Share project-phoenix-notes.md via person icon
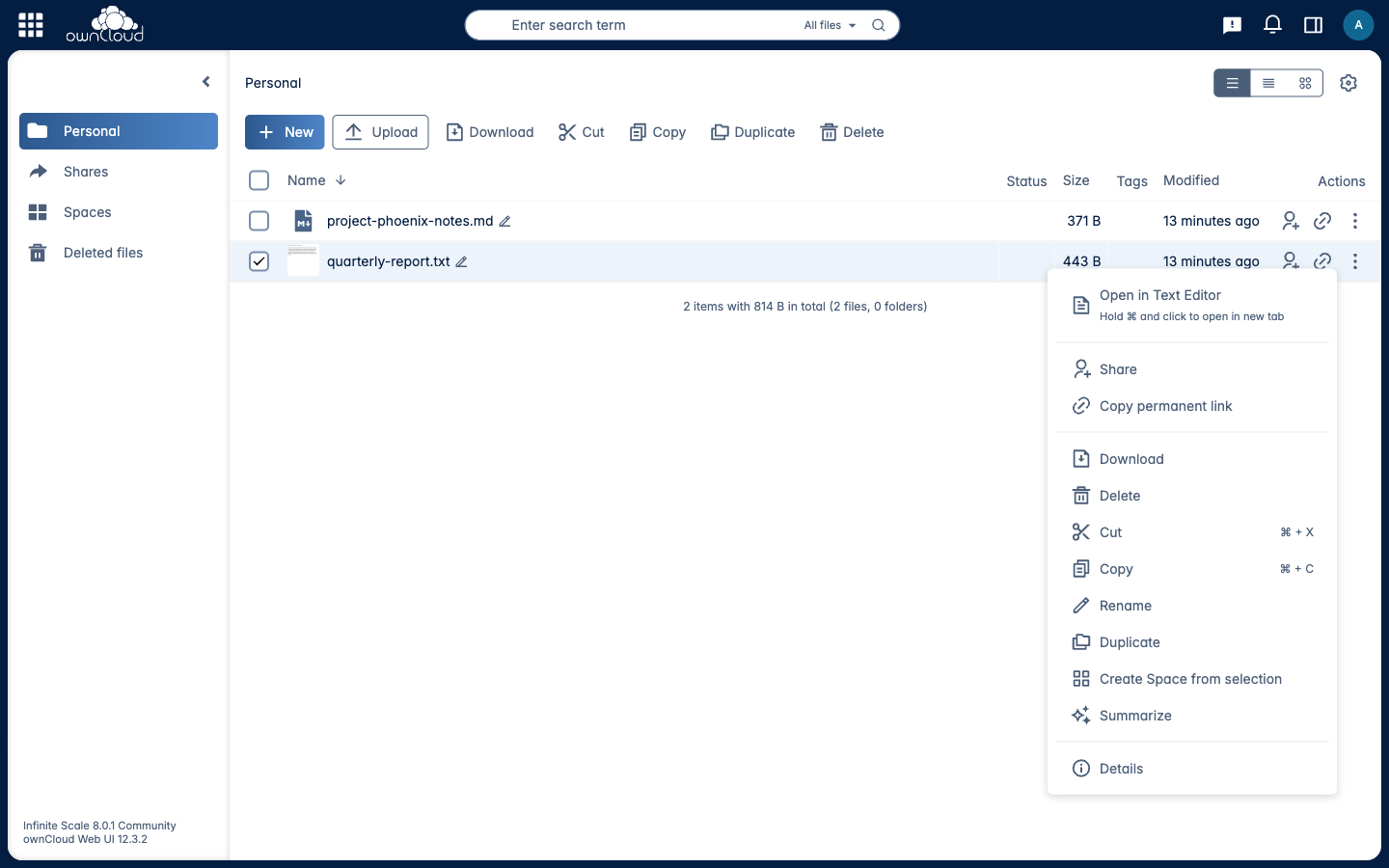Viewport: 1389px width, 868px height. [x=1291, y=221]
